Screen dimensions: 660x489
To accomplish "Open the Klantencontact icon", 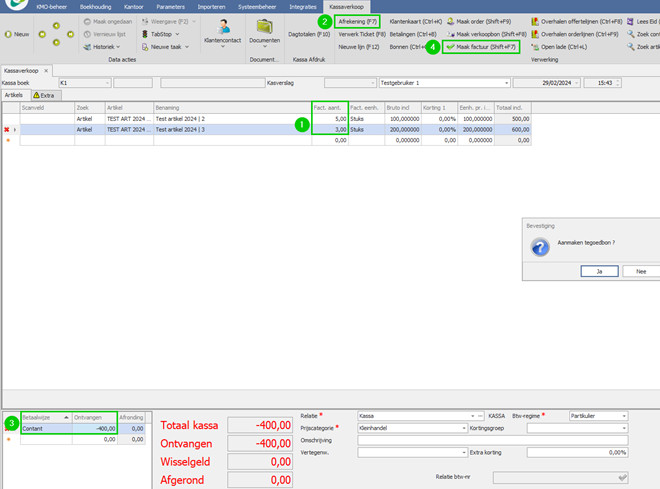I will coord(223,27).
